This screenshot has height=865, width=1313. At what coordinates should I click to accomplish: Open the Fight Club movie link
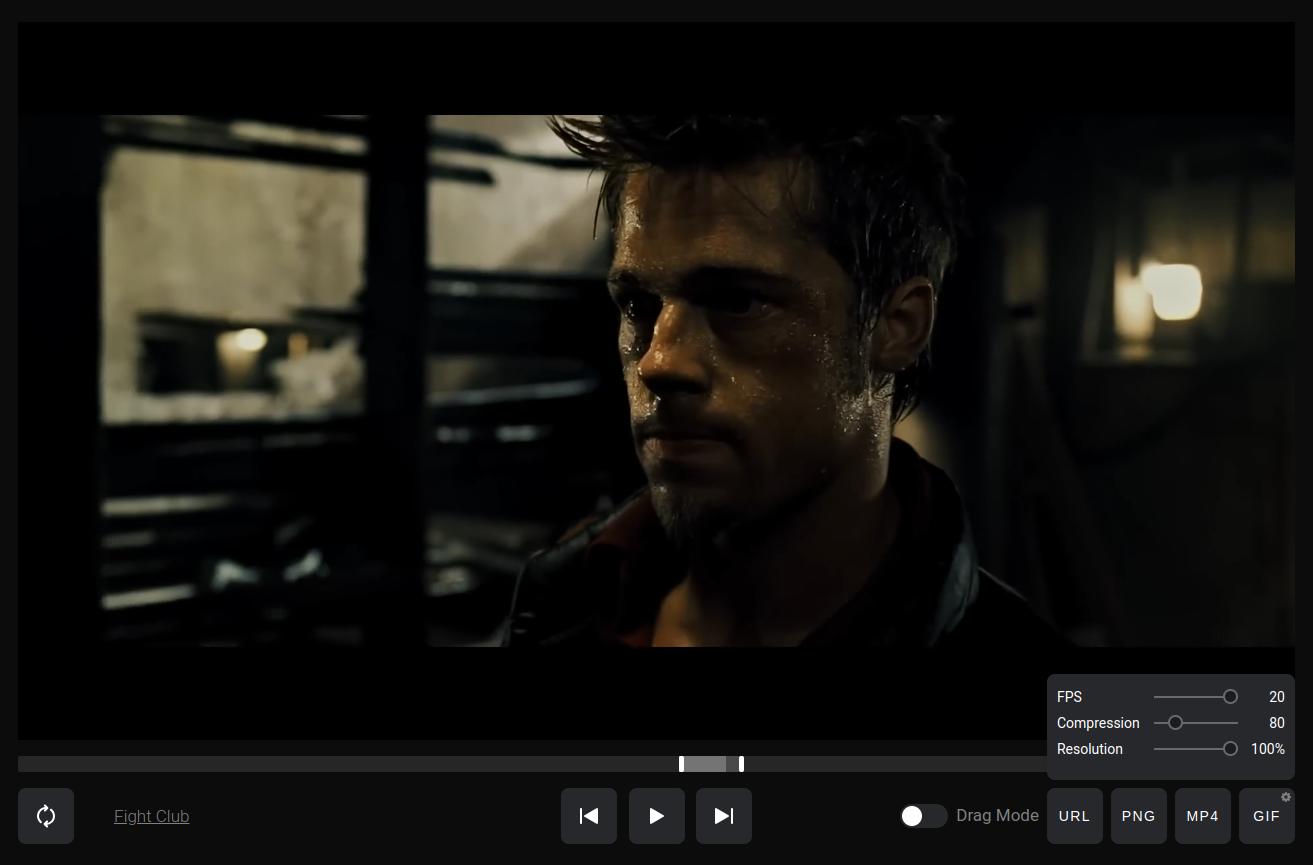pos(152,816)
